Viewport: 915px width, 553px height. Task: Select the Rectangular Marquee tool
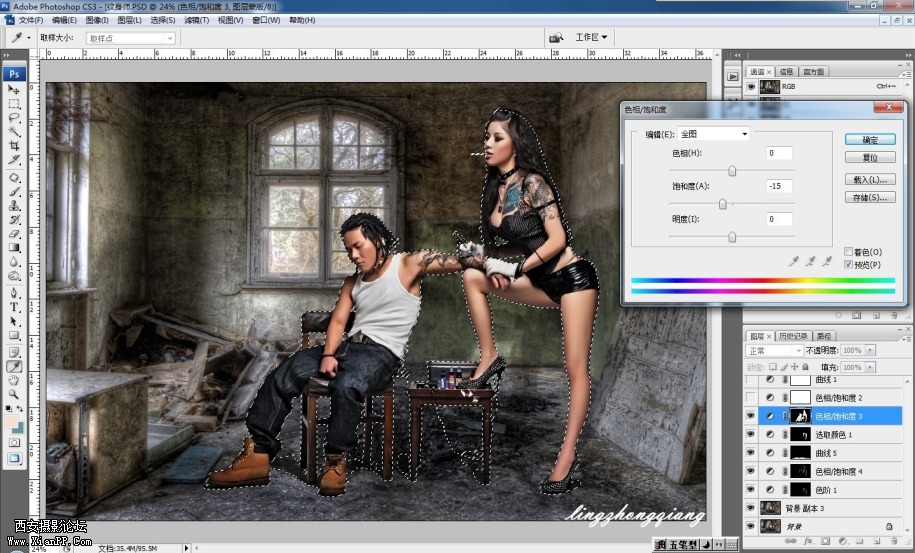click(x=15, y=104)
